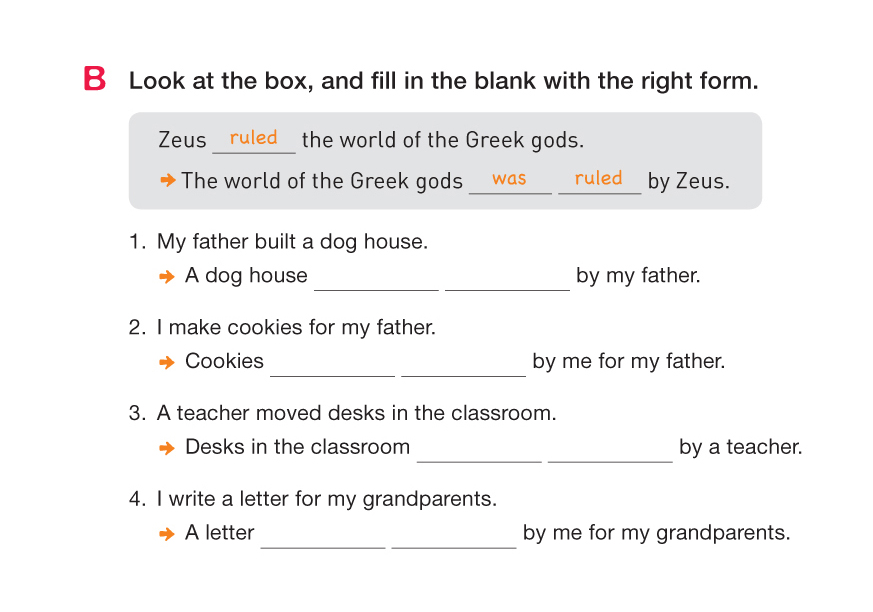Click the orange 'ruled' answer before 'by Zeus'
Screen dimensions: 873x612
click(599, 179)
